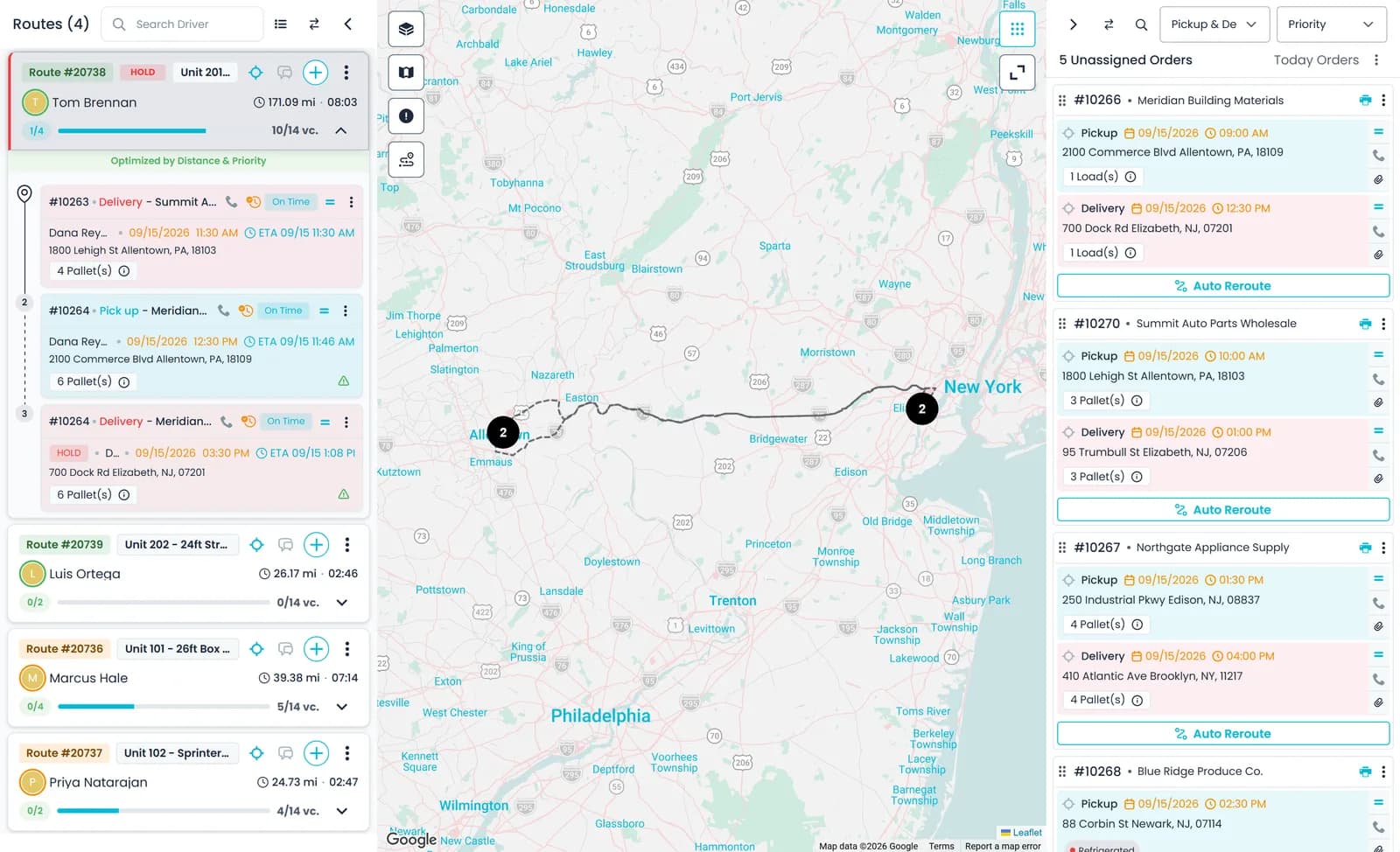Image resolution: width=1400 pixels, height=852 pixels.
Task: Click the list view icon beside Search Driver
Action: (281, 24)
